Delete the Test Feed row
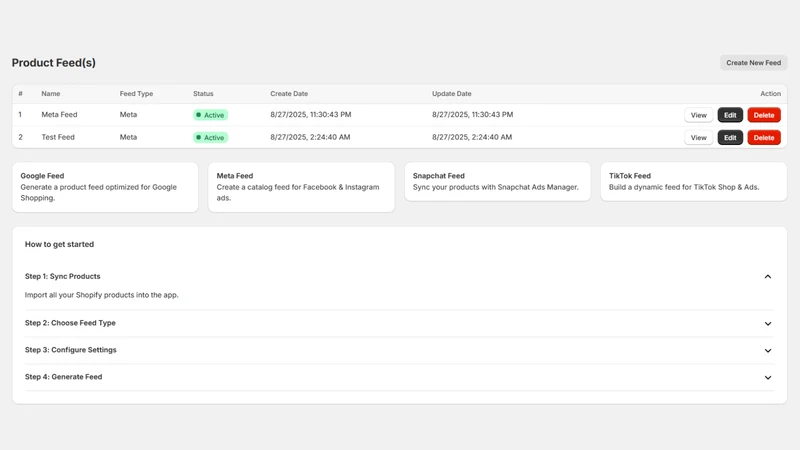Screen dimensions: 800x450 click(x=764, y=137)
